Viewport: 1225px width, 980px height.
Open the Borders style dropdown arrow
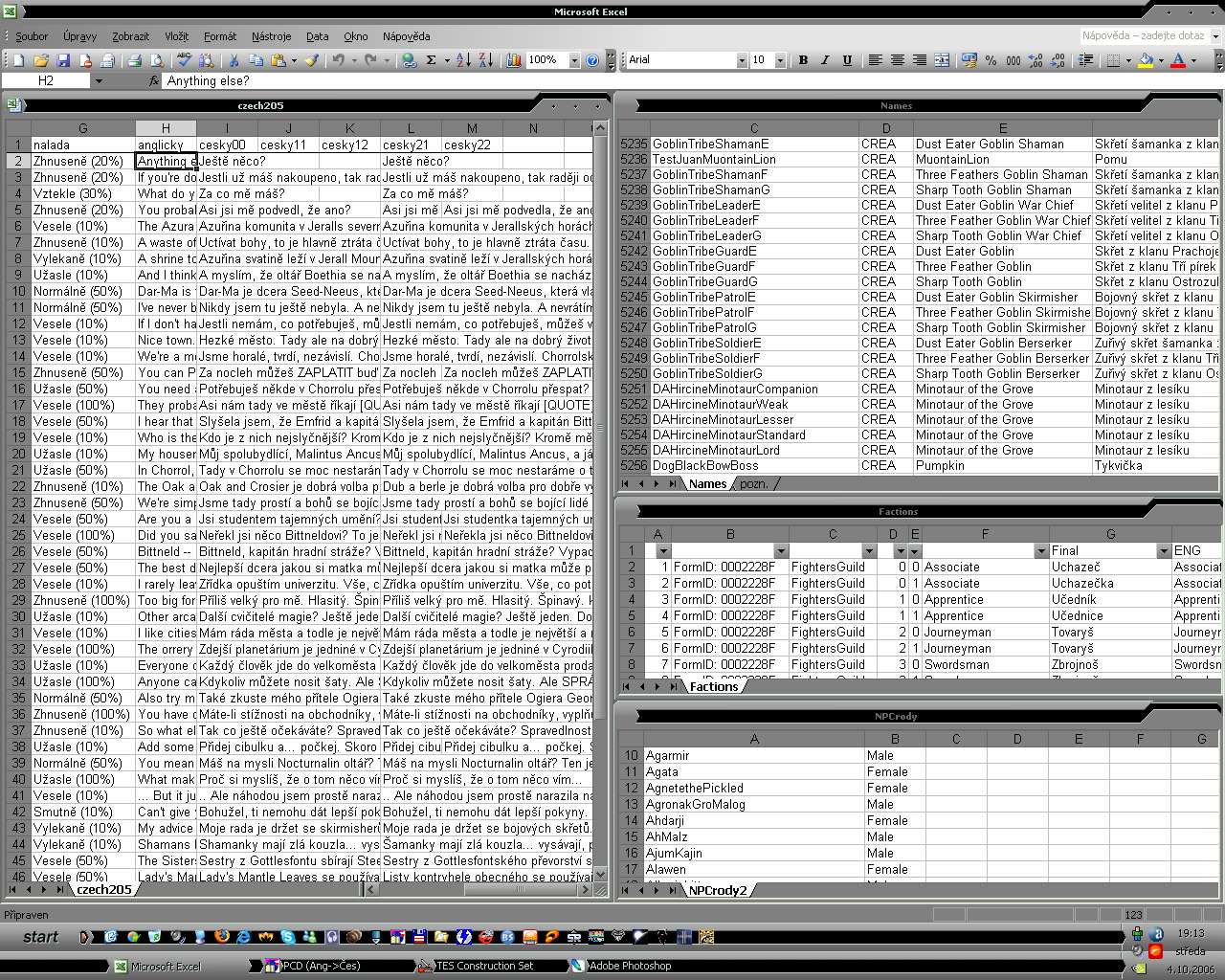pos(1128,60)
